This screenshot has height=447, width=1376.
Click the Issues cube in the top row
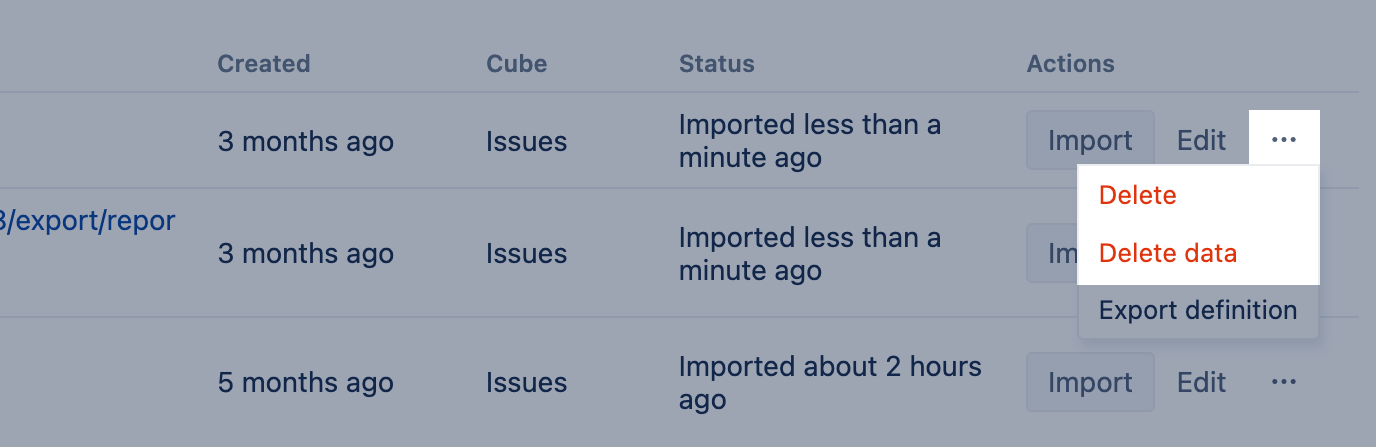(526, 141)
